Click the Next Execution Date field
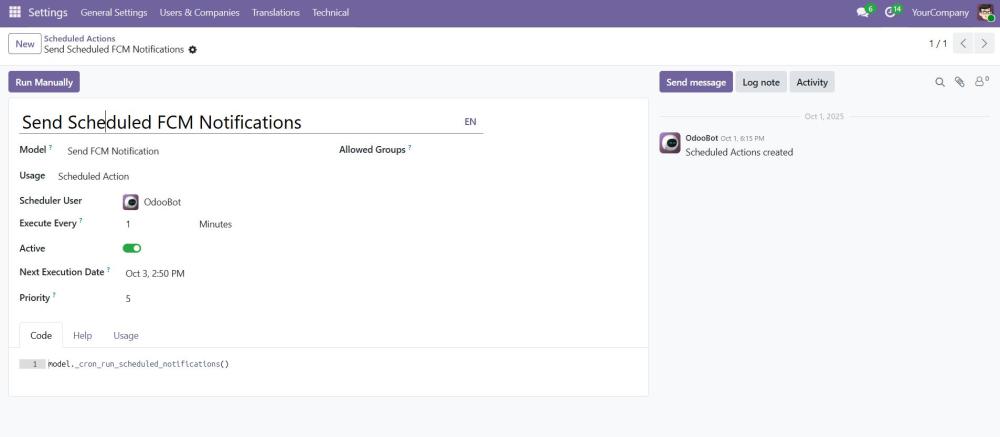The height and width of the screenshot is (437, 1000). (x=155, y=273)
